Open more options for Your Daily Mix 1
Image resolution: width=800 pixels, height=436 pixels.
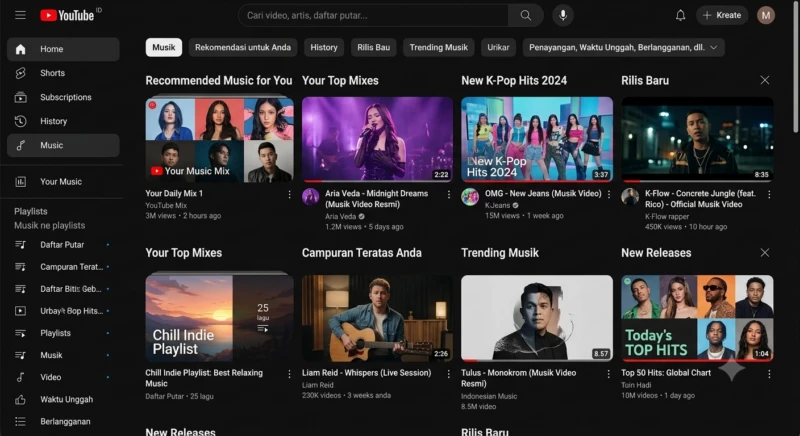click(x=289, y=194)
